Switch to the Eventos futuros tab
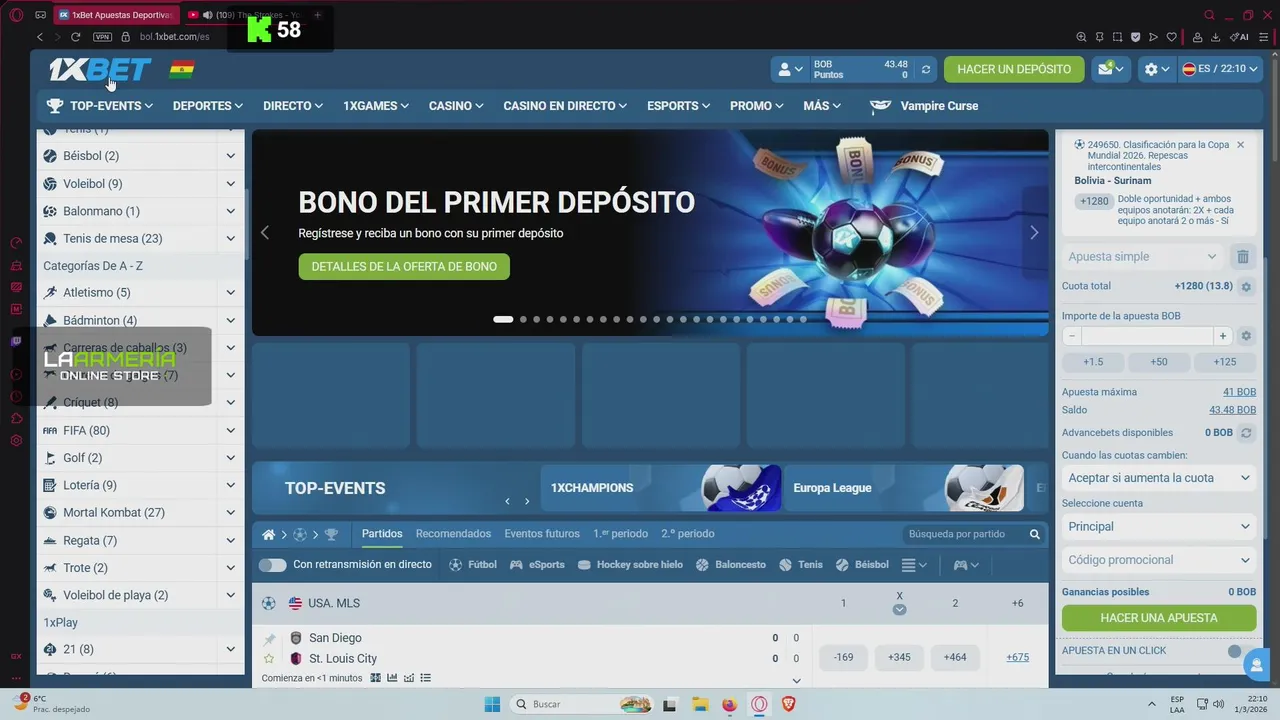Viewport: 1280px width, 720px height. coord(542,534)
